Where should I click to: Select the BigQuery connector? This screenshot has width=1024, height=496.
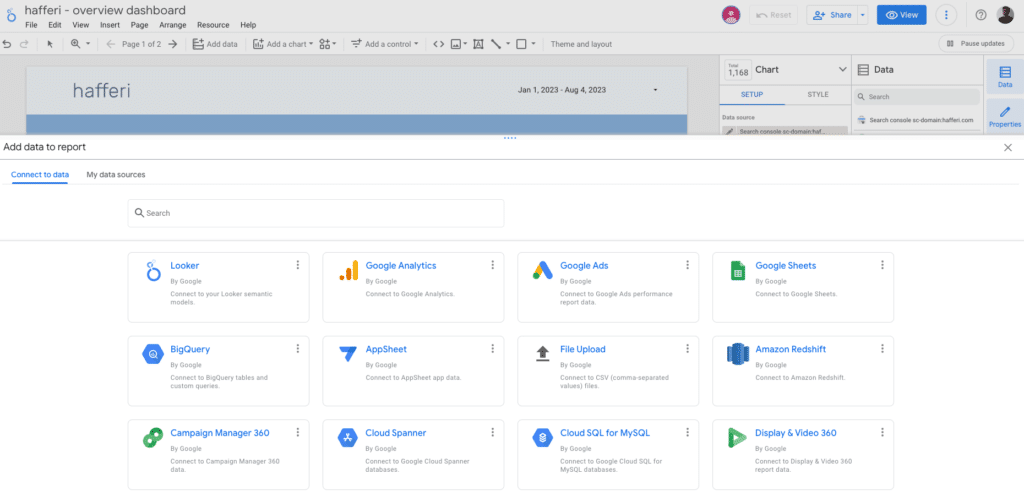(218, 371)
